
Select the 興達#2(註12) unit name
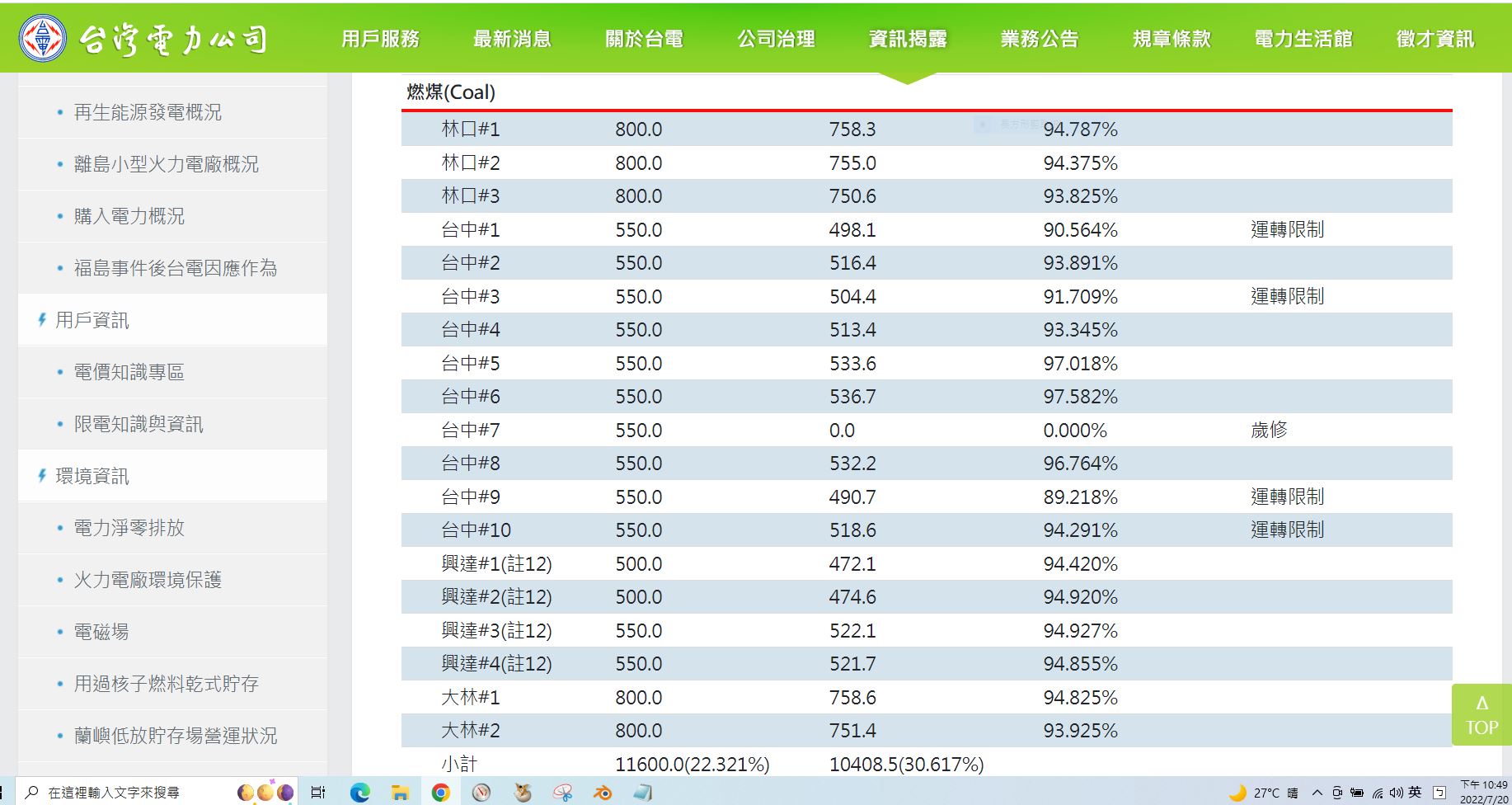[x=496, y=596]
